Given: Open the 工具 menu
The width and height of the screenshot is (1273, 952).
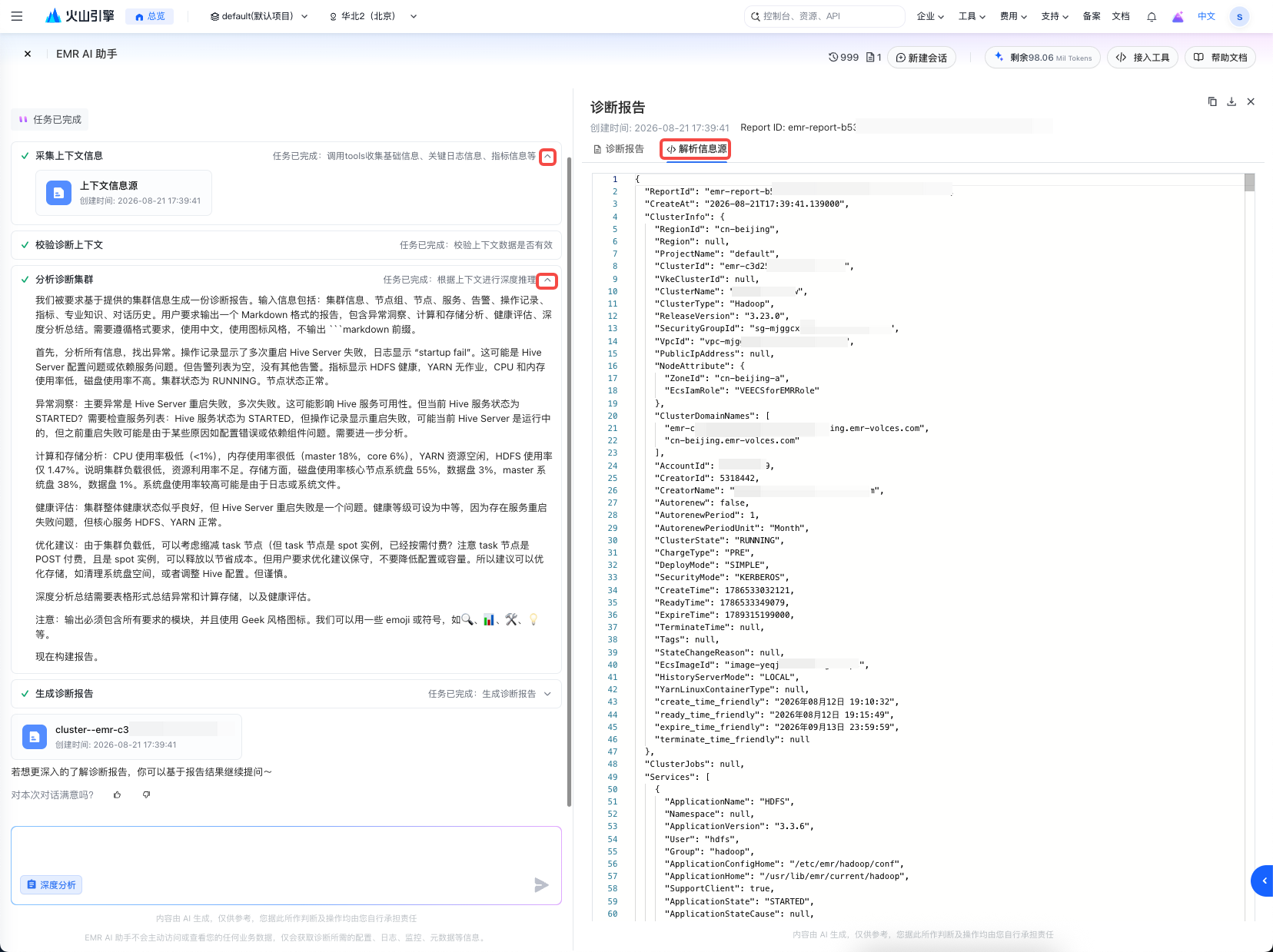Looking at the screenshot, I should pyautogui.click(x=972, y=16).
